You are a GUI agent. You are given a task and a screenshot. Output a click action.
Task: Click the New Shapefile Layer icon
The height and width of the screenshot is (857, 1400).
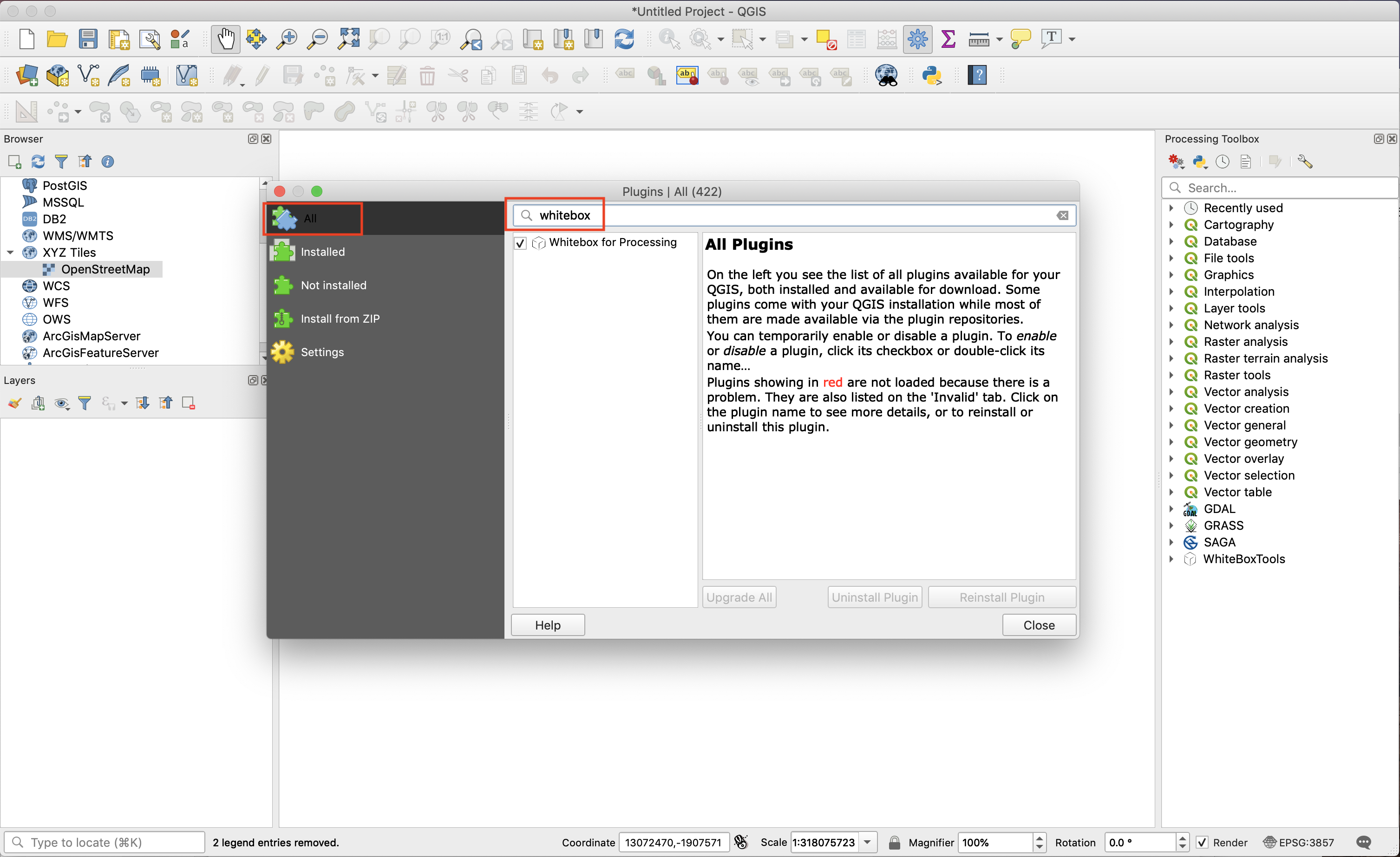(x=88, y=75)
